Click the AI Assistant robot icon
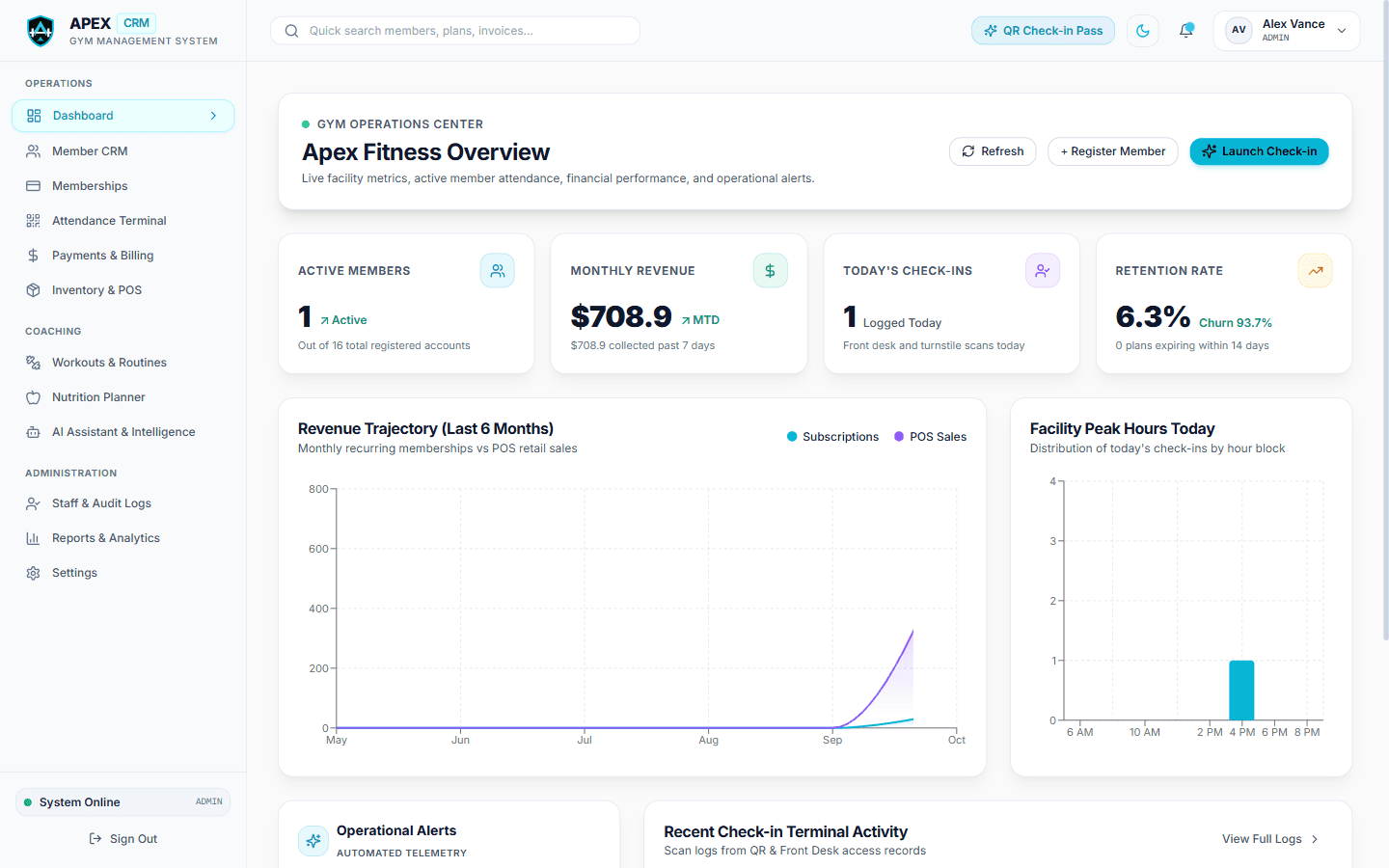 [x=33, y=432]
